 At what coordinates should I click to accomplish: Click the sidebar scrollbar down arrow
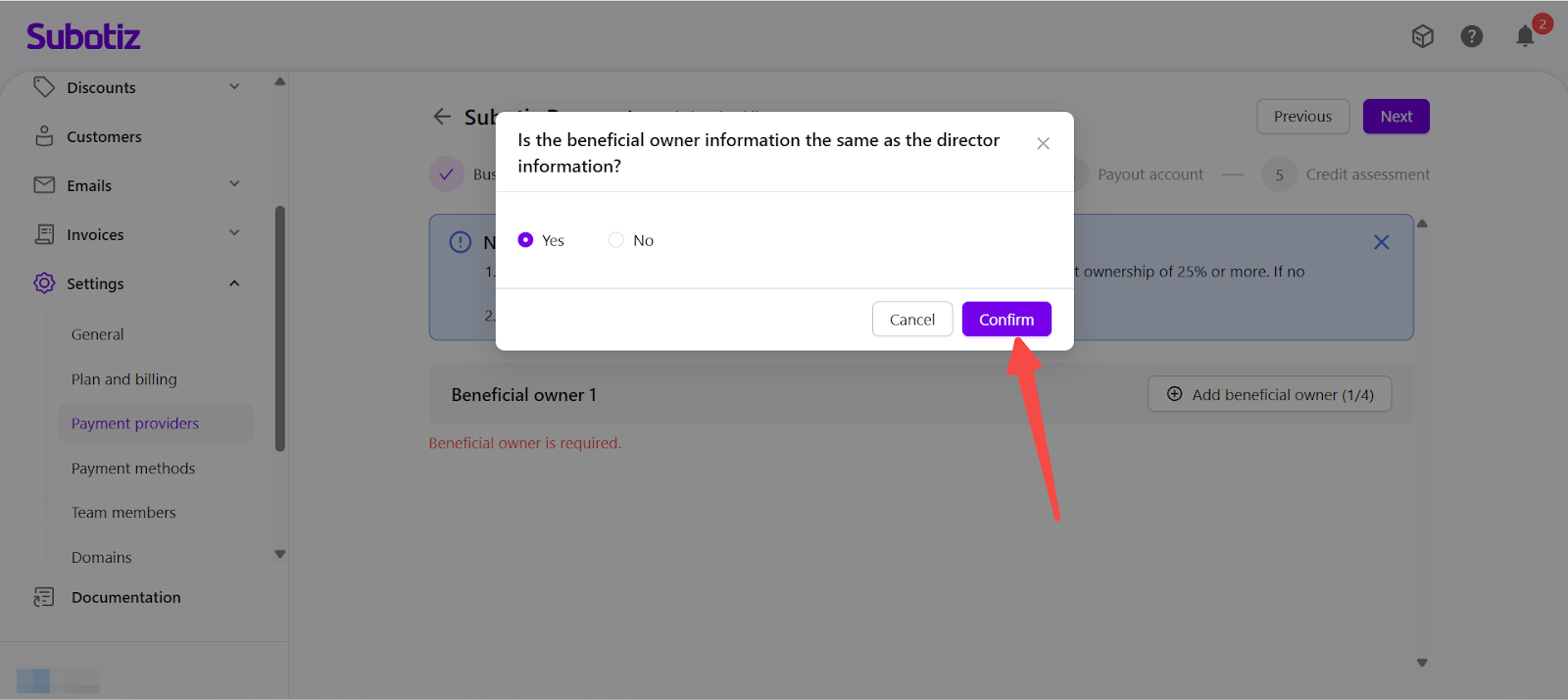click(280, 554)
